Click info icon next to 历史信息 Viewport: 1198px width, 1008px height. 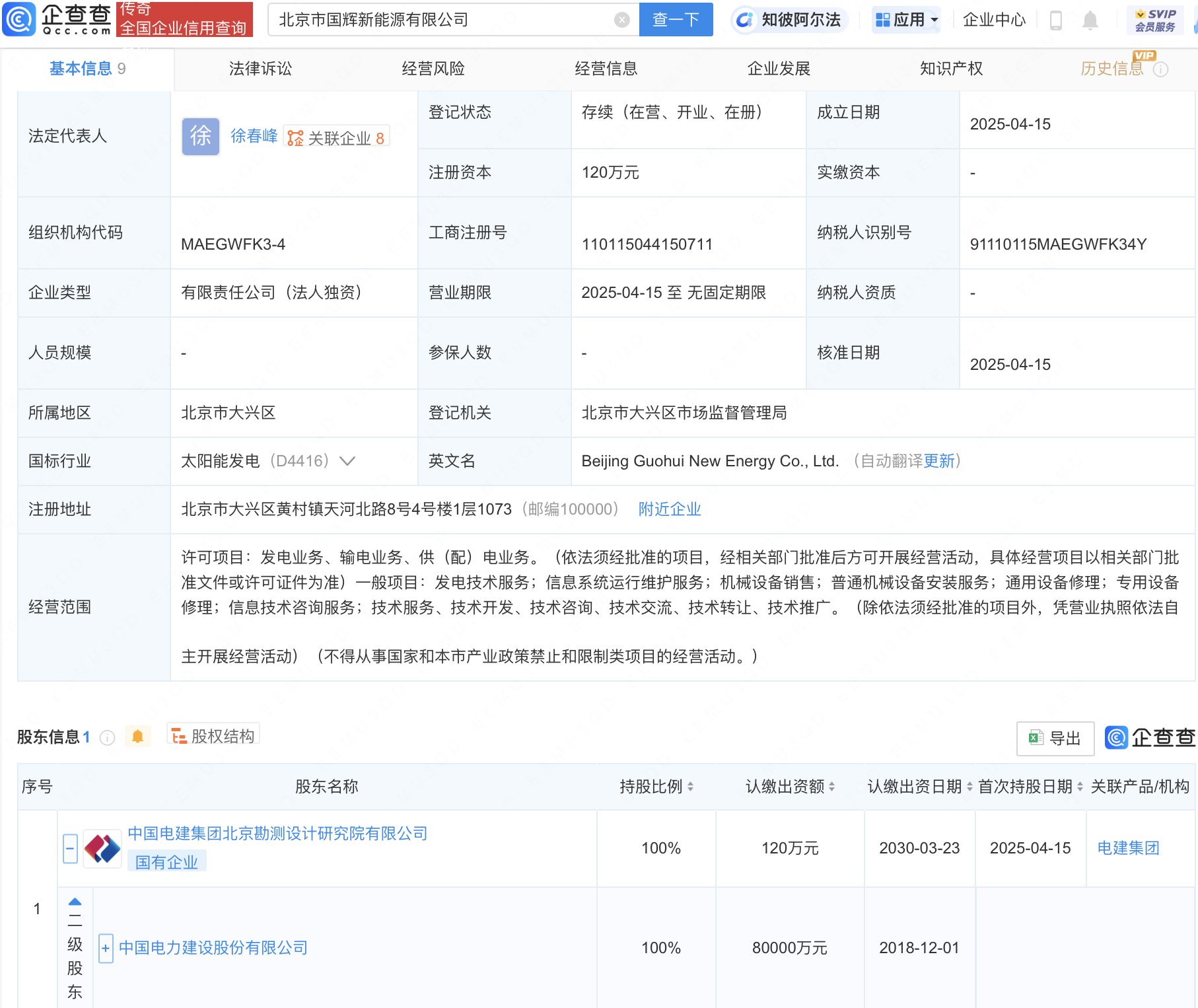(1160, 69)
